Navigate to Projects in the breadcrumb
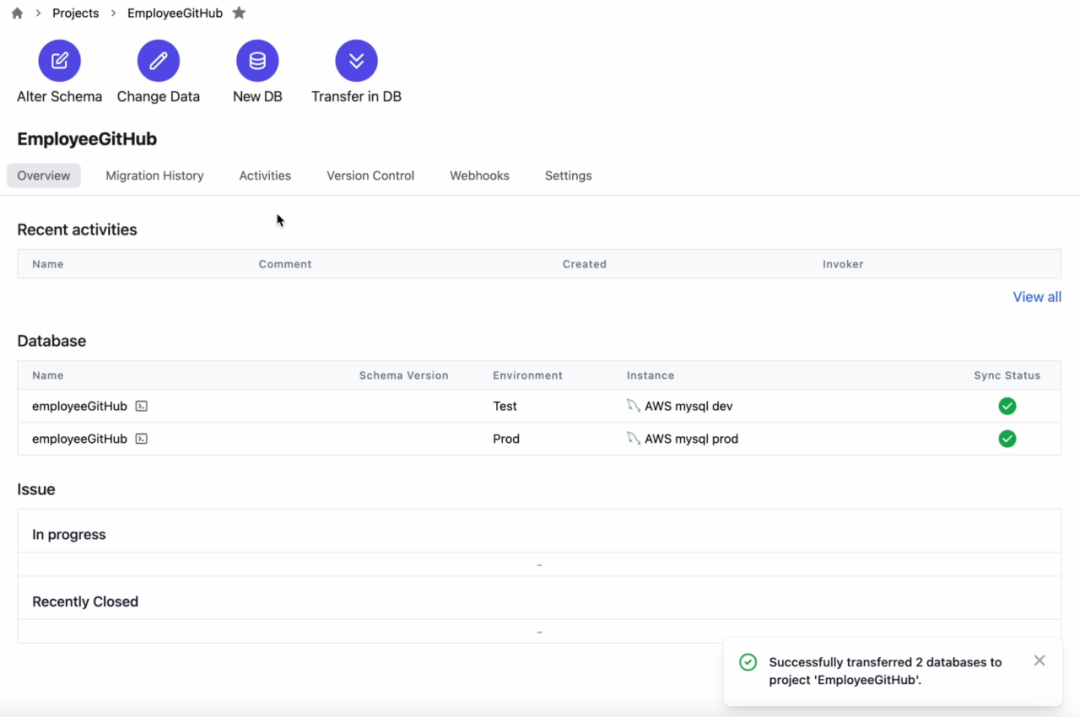The width and height of the screenshot is (1080, 717). point(76,13)
